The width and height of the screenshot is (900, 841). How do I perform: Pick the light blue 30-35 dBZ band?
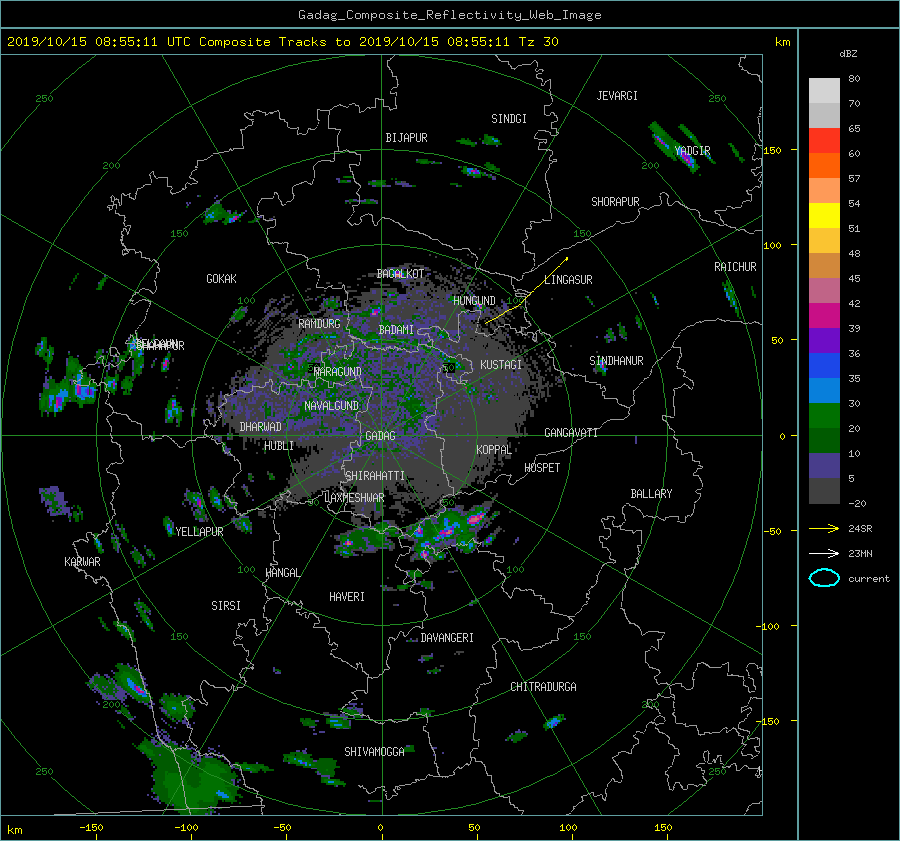pos(824,390)
